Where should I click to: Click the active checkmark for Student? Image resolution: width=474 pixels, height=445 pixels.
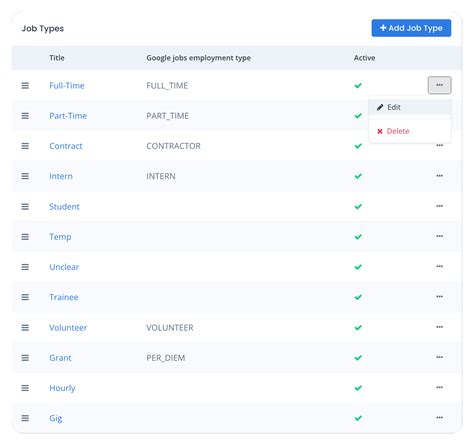click(358, 206)
